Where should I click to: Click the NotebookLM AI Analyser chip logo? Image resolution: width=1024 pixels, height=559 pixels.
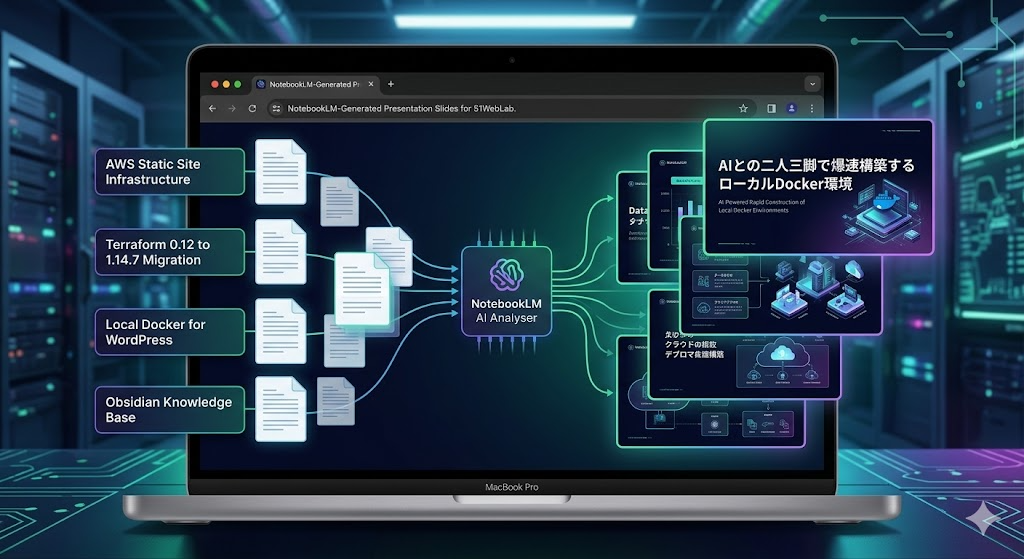pyautogui.click(x=505, y=275)
